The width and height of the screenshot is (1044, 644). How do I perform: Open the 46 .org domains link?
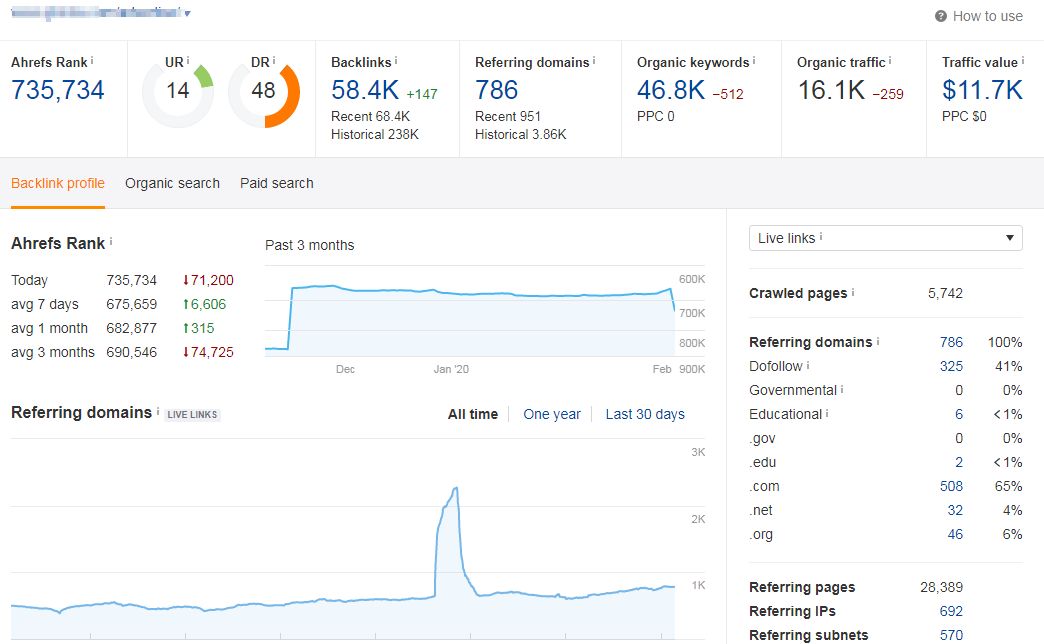pyautogui.click(x=955, y=534)
